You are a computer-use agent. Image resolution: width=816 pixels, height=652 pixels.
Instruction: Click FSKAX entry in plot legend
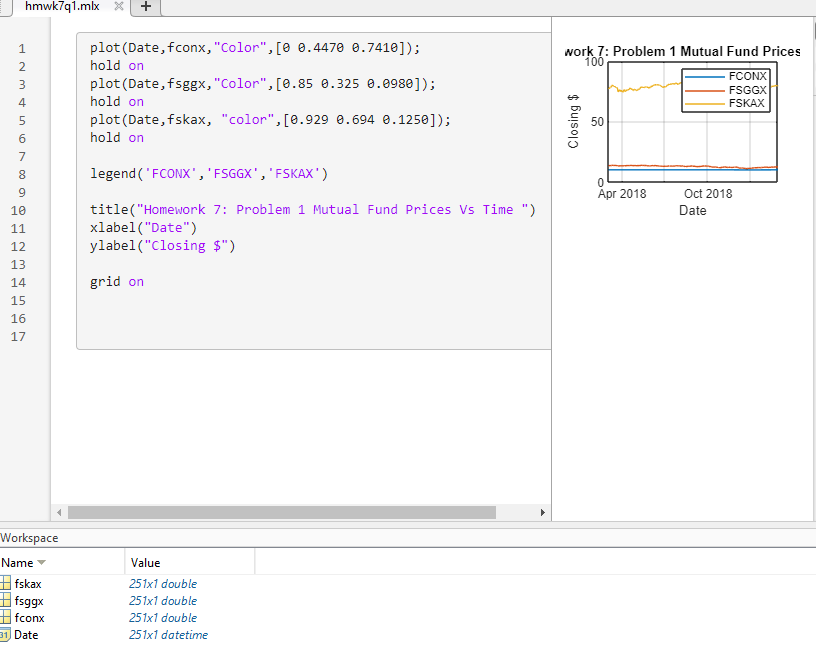pyautogui.click(x=746, y=104)
